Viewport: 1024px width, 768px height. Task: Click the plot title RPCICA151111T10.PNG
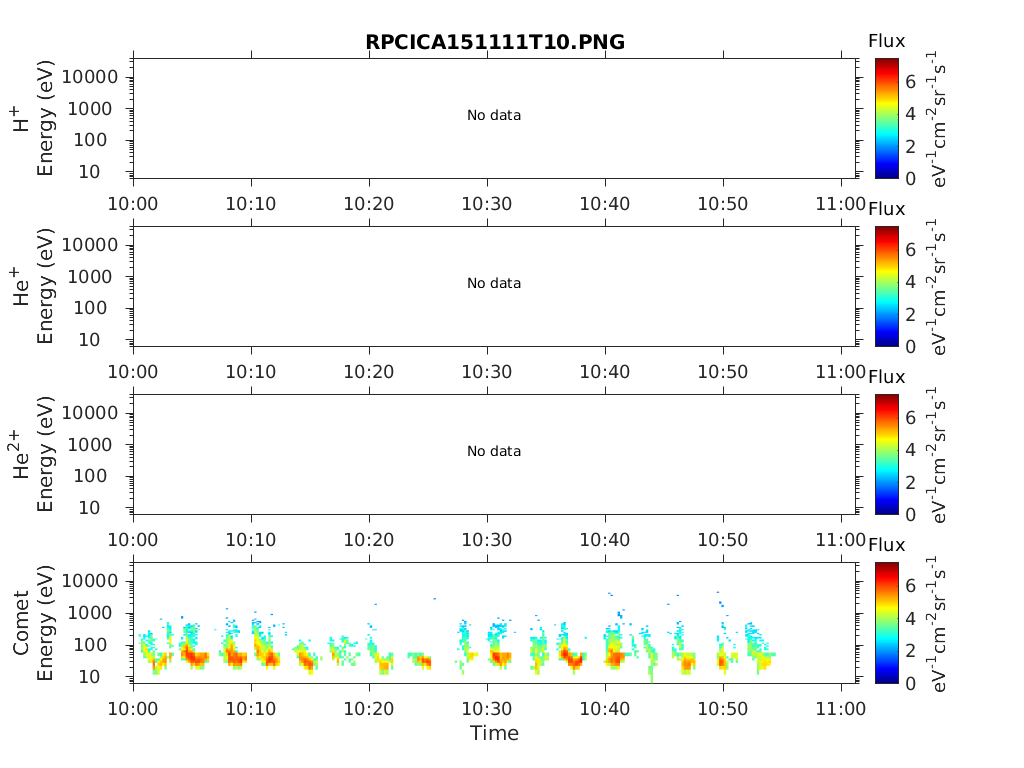pos(494,42)
